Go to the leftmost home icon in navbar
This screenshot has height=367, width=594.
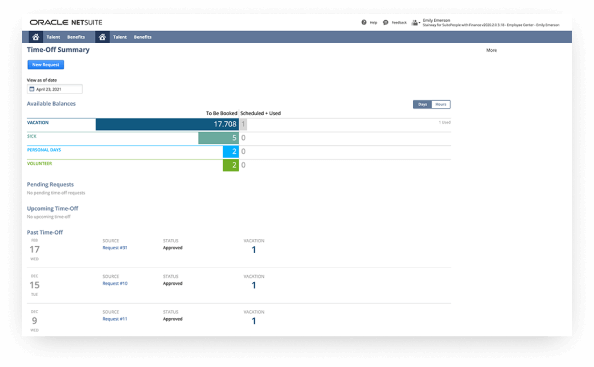(x=36, y=37)
